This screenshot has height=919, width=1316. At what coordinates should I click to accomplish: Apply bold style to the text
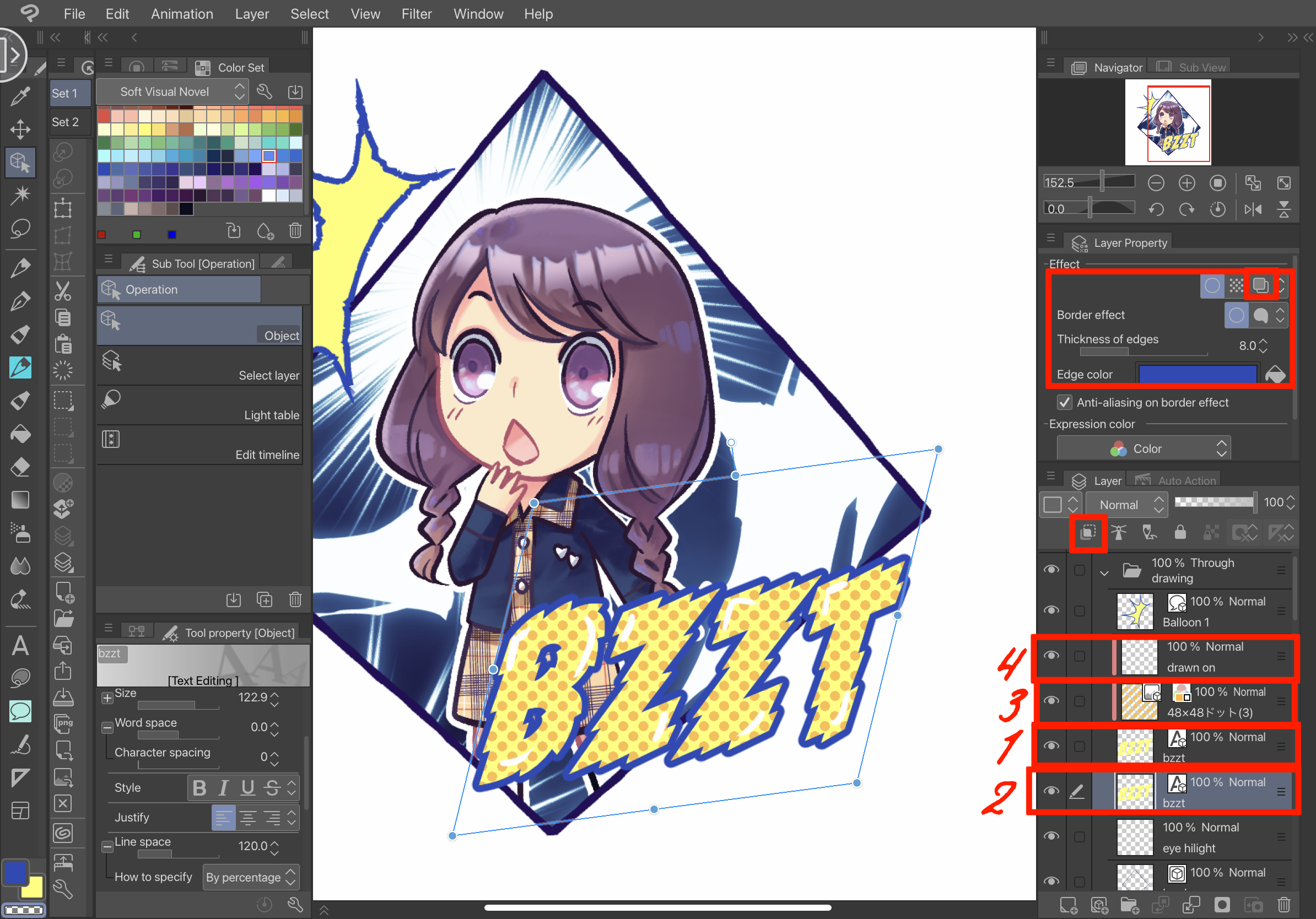[199, 787]
